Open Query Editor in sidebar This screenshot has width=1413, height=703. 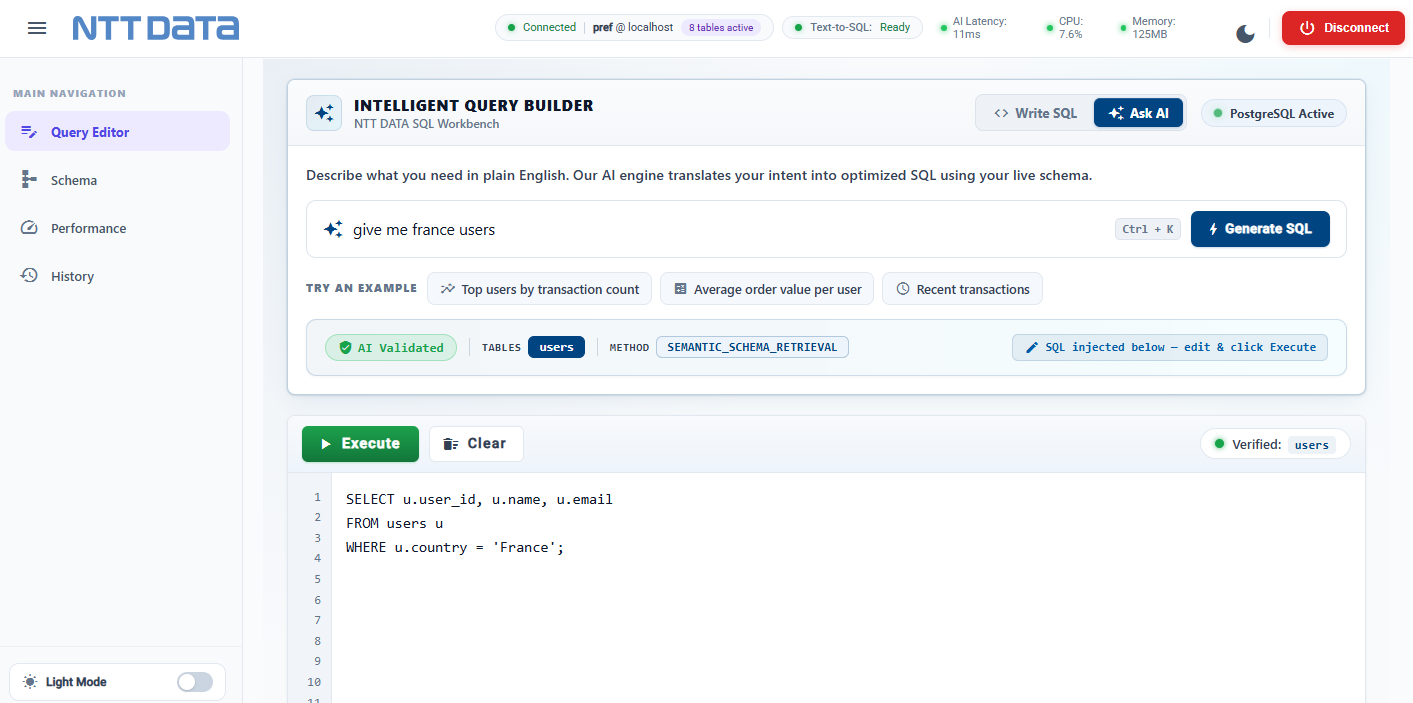coord(117,132)
